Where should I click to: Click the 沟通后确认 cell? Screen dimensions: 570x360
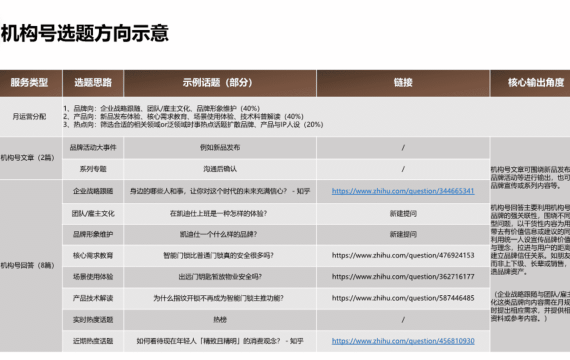pyautogui.click(x=220, y=169)
